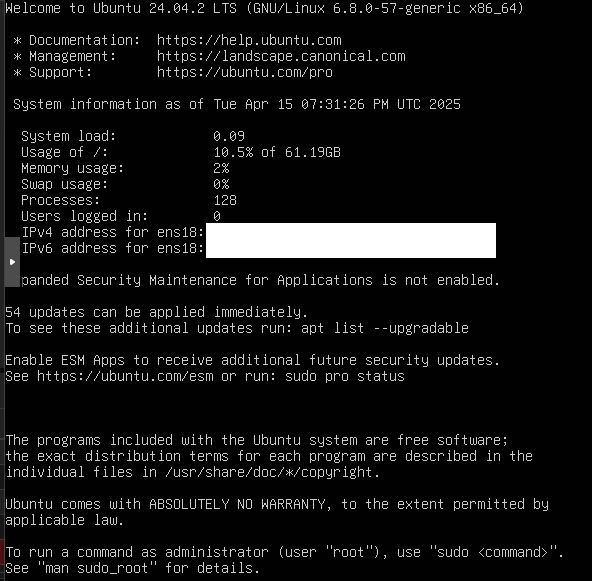Screen dimensions: 592x581
Task: Select the Memory usage value 2%
Action: 221,168
